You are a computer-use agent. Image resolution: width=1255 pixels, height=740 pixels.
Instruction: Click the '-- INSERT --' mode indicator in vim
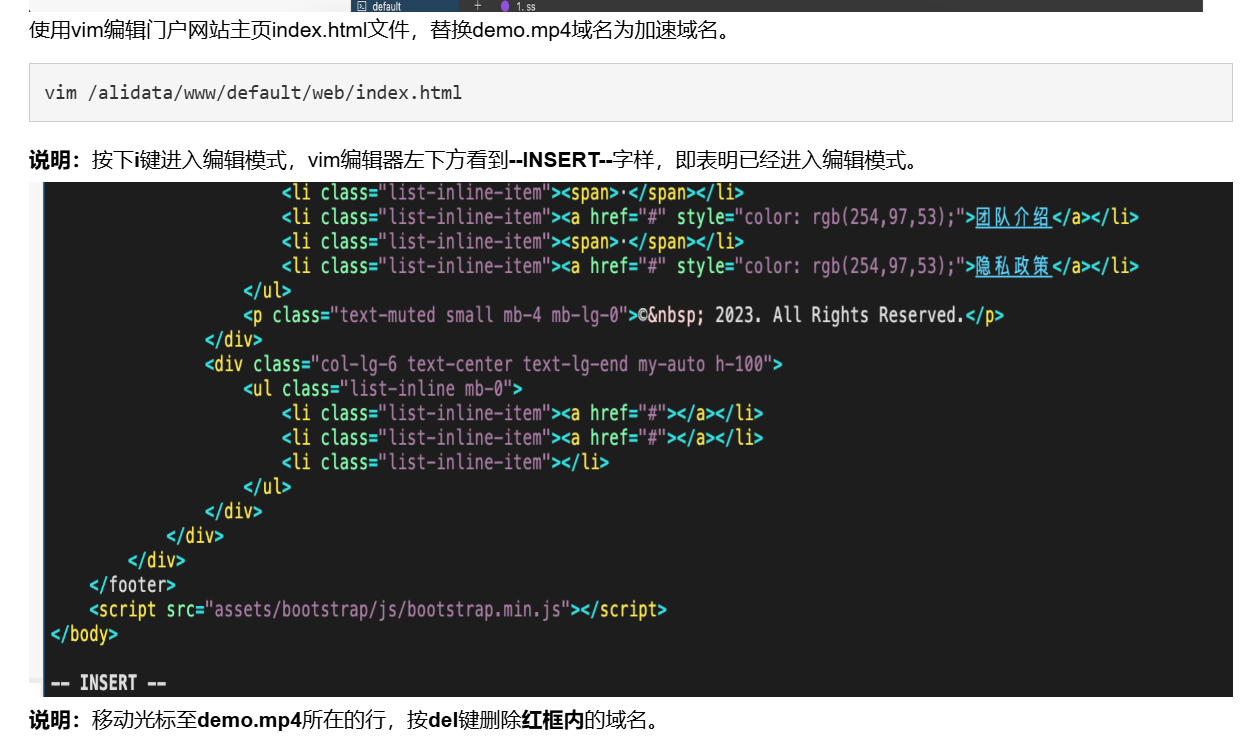pos(108,683)
